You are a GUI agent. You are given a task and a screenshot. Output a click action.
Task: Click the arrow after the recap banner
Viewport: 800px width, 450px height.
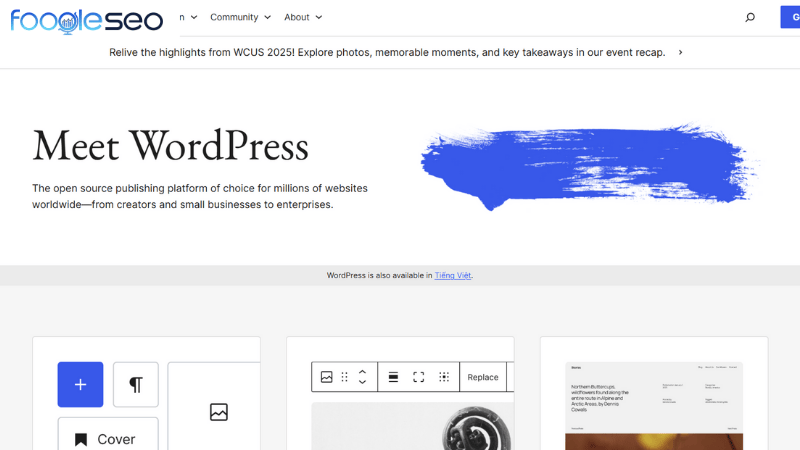tap(680, 53)
